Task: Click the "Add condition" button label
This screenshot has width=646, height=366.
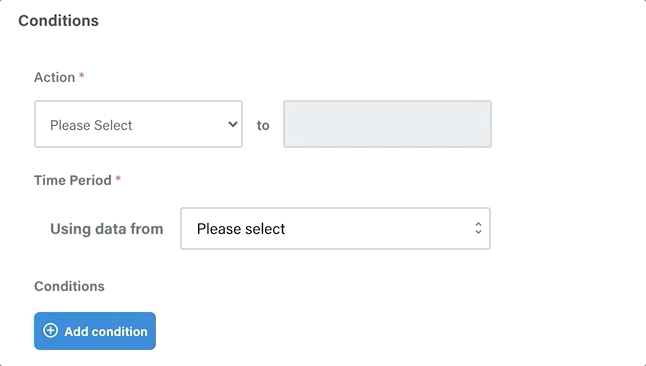Action: click(106, 331)
